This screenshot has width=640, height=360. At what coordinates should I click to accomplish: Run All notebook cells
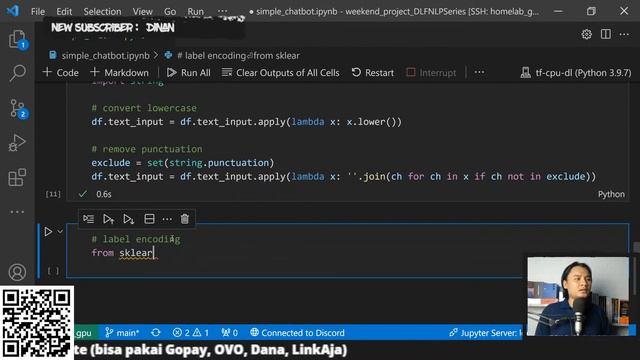(x=189, y=73)
